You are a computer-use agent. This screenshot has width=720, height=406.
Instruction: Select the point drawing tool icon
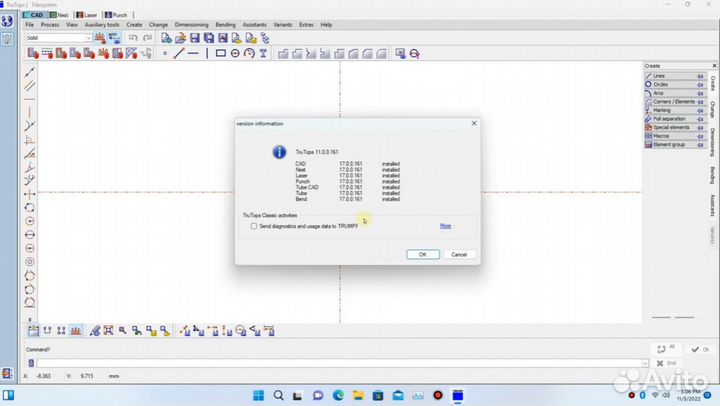(165, 54)
